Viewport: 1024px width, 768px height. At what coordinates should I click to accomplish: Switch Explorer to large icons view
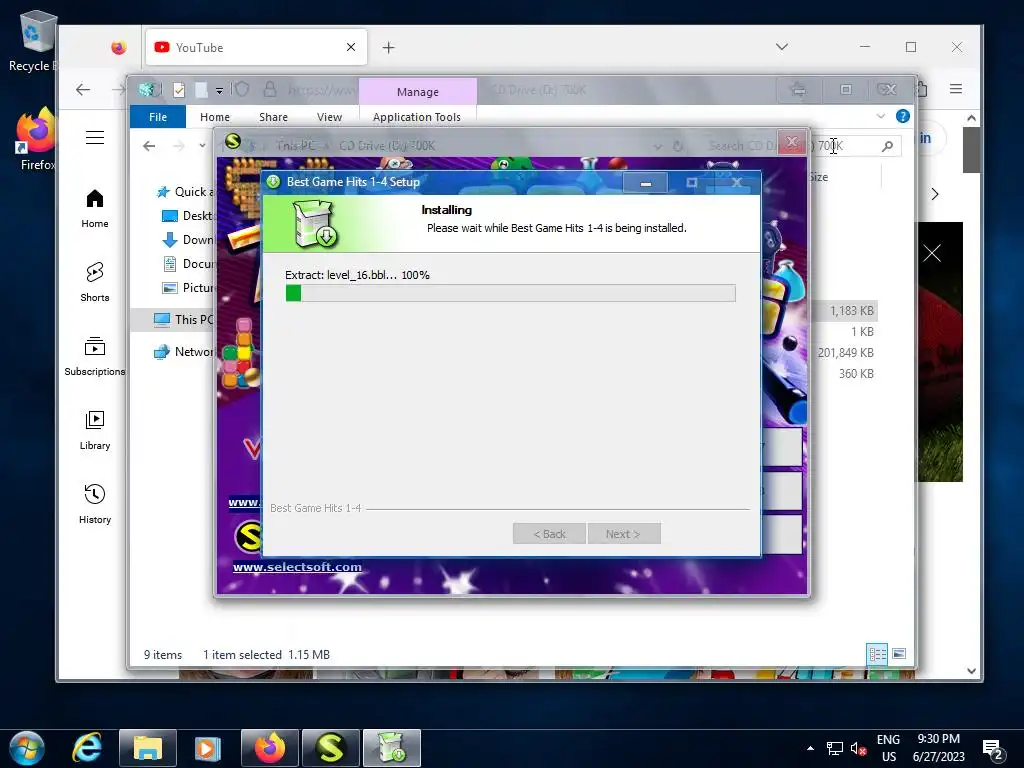click(899, 654)
